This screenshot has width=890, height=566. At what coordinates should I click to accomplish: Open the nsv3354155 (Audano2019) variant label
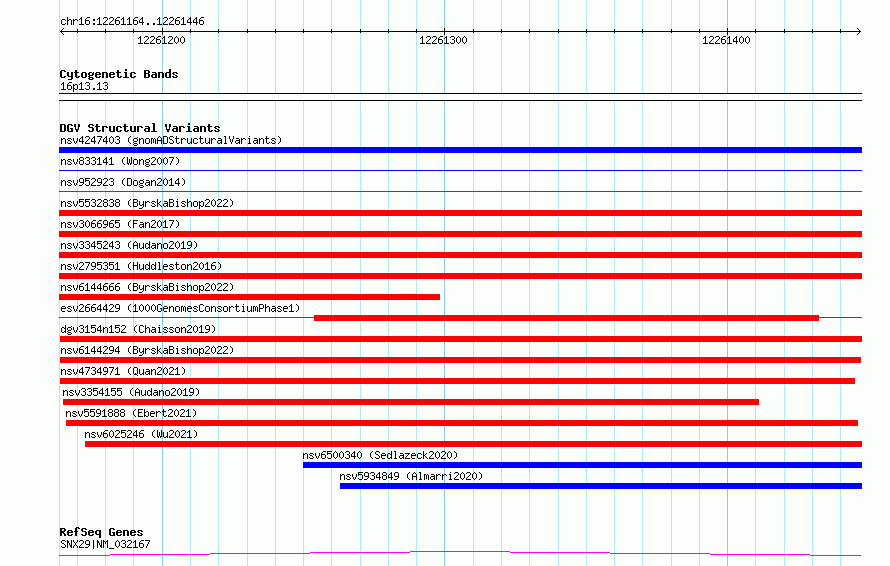click(131, 392)
